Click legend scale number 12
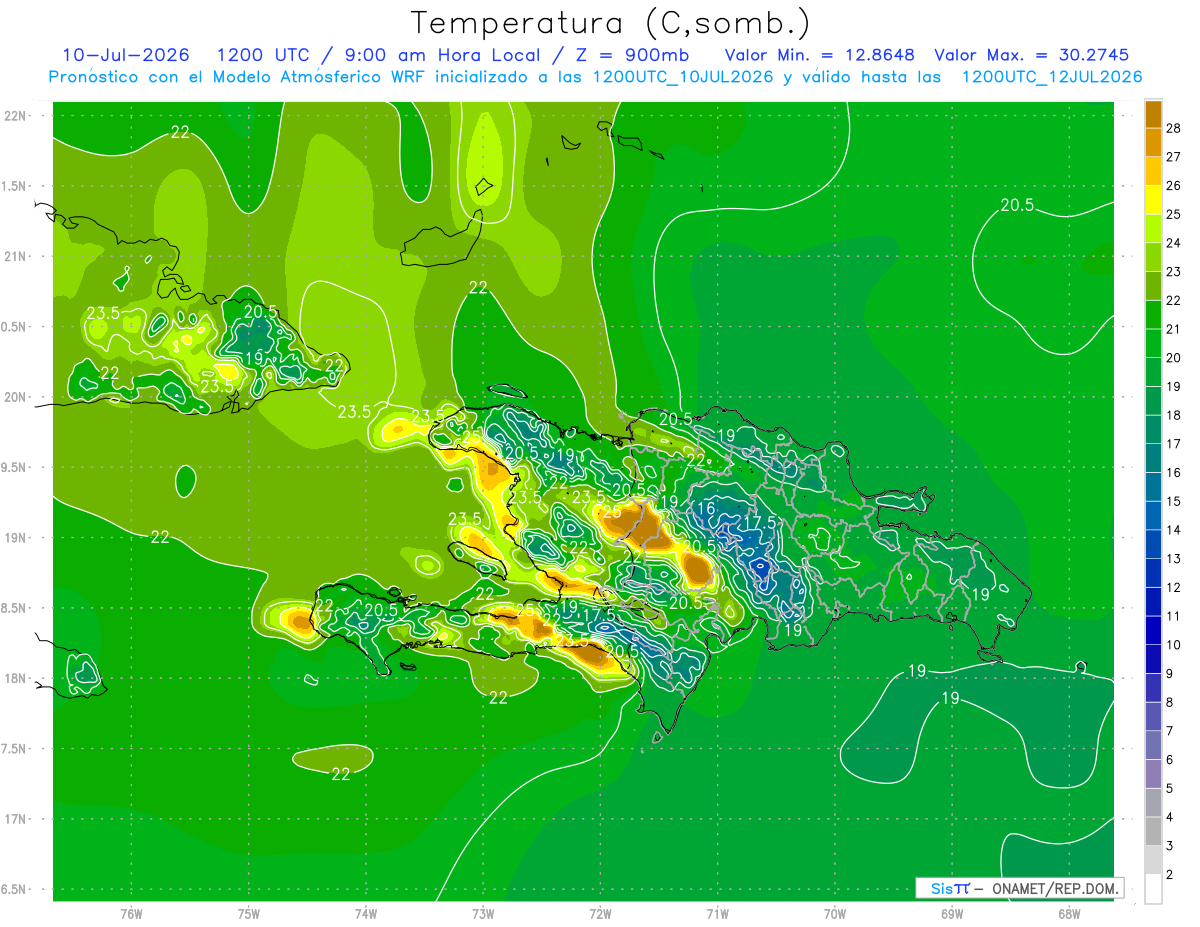Image resolution: width=1200 pixels, height=927 pixels. (1174, 587)
